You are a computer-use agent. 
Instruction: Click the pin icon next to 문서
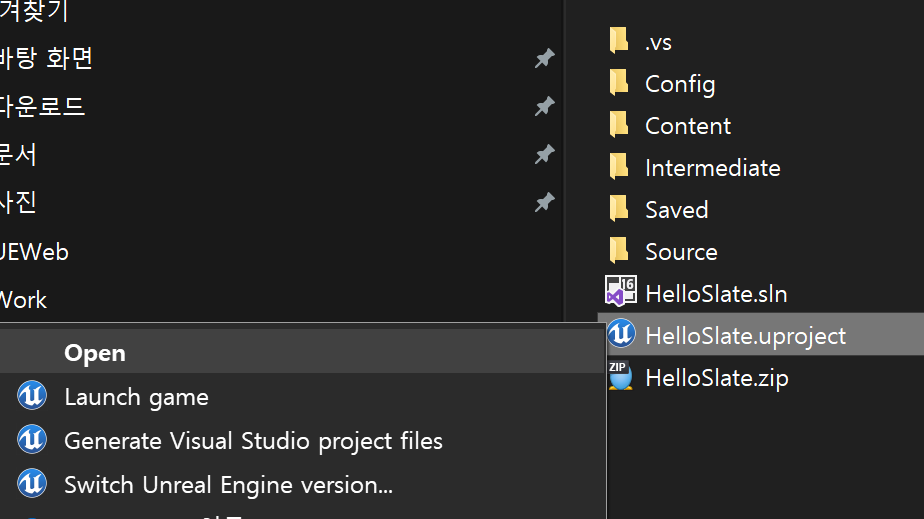pyautogui.click(x=544, y=154)
